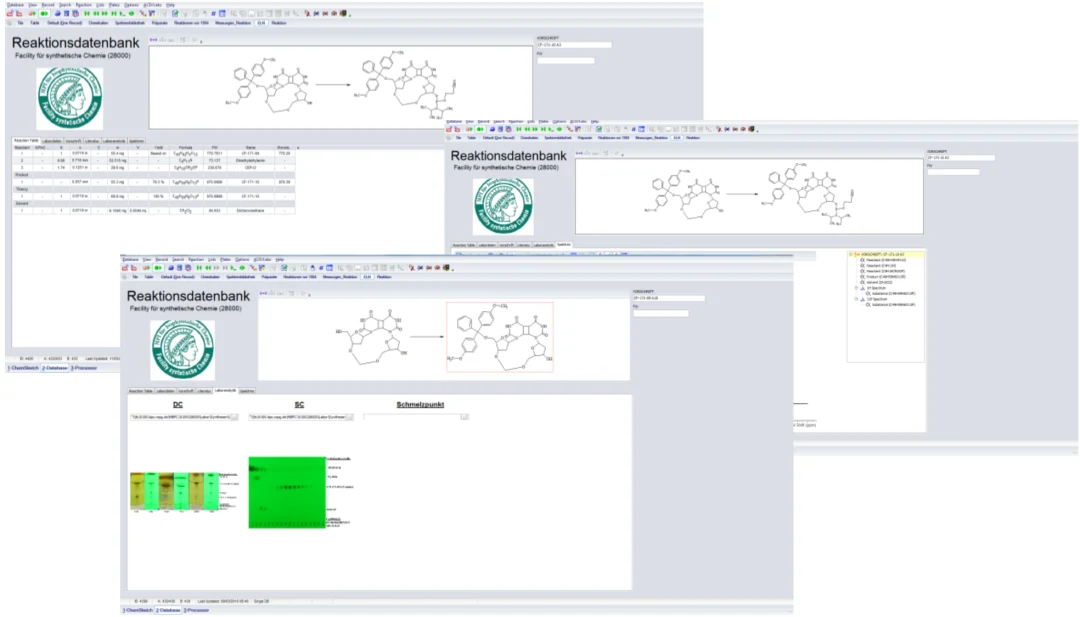
Task: Browse for a DC file in front window
Action: tap(234, 417)
